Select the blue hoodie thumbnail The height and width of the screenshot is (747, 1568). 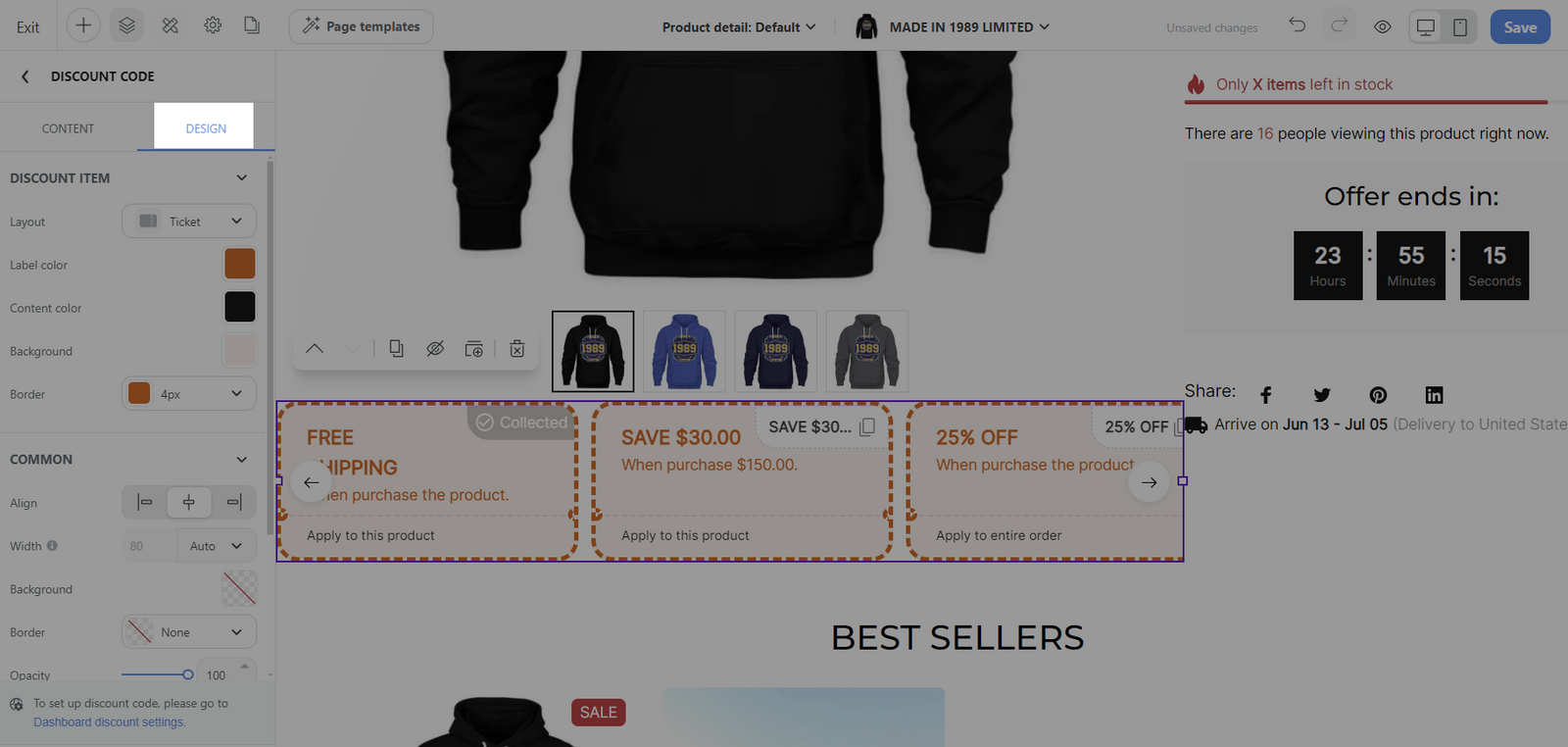pos(684,351)
